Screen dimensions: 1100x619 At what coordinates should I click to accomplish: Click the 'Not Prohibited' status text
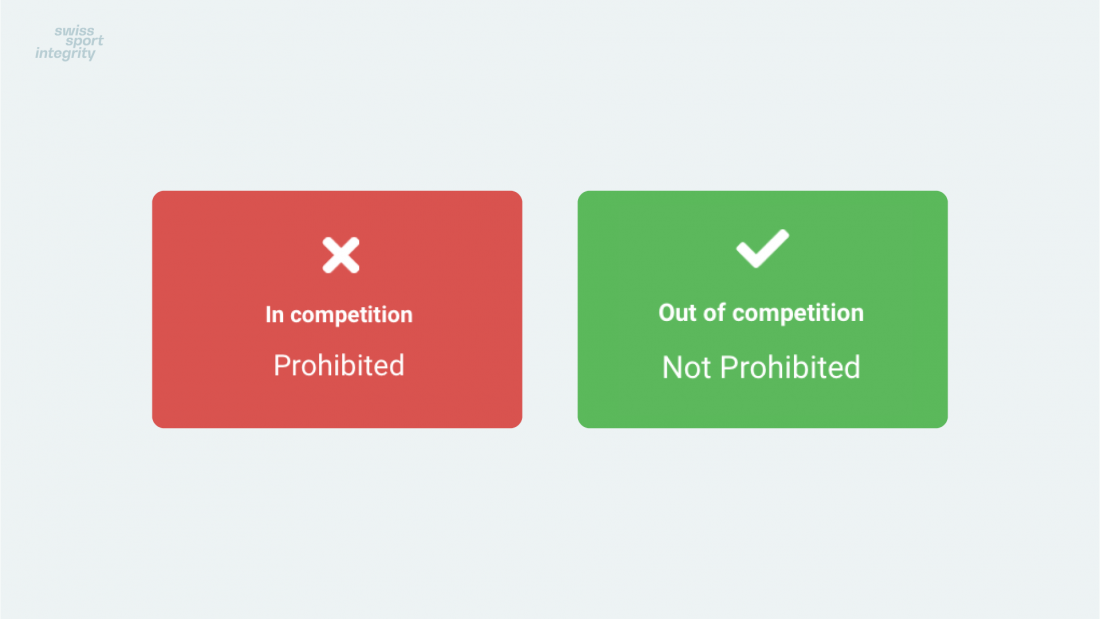761,367
